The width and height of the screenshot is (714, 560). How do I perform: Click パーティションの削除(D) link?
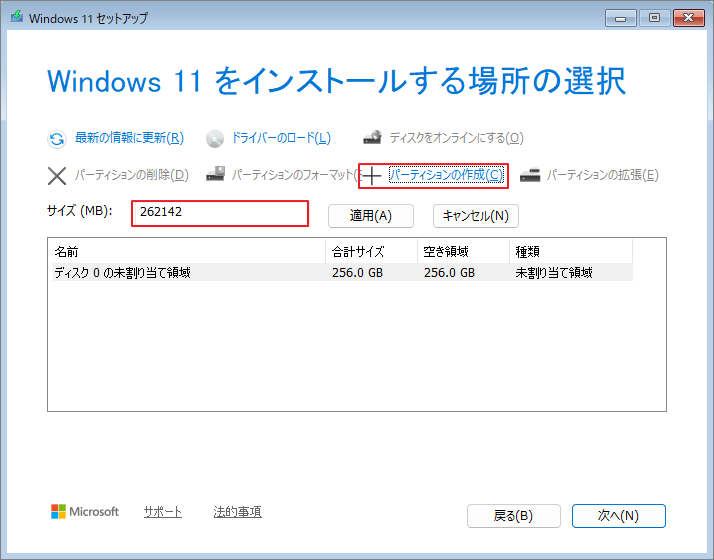click(132, 175)
